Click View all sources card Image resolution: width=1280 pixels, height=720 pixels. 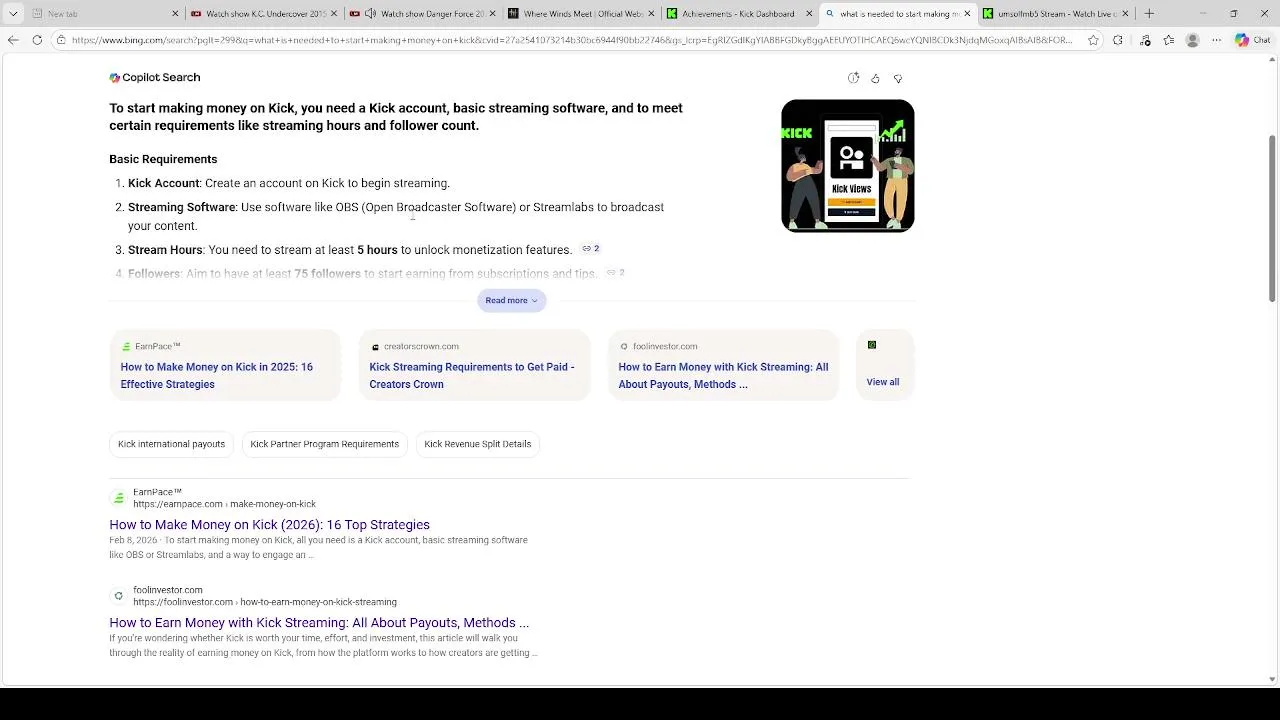point(885,365)
